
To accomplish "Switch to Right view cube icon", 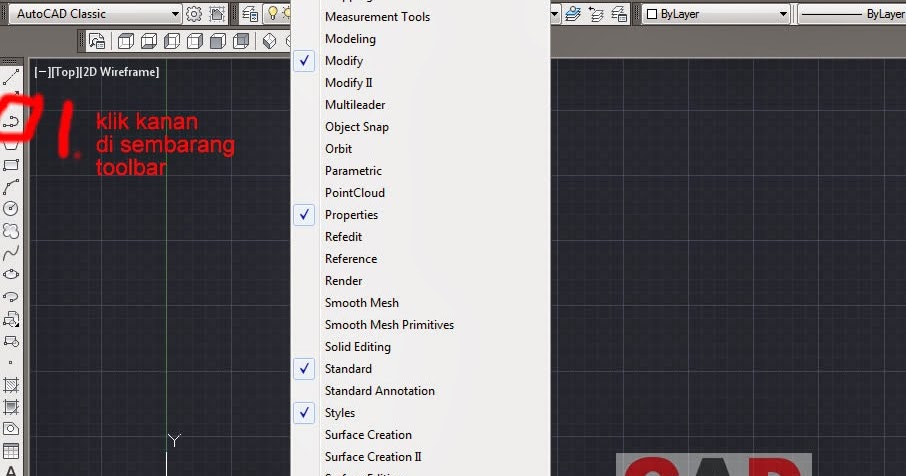I will coord(195,41).
